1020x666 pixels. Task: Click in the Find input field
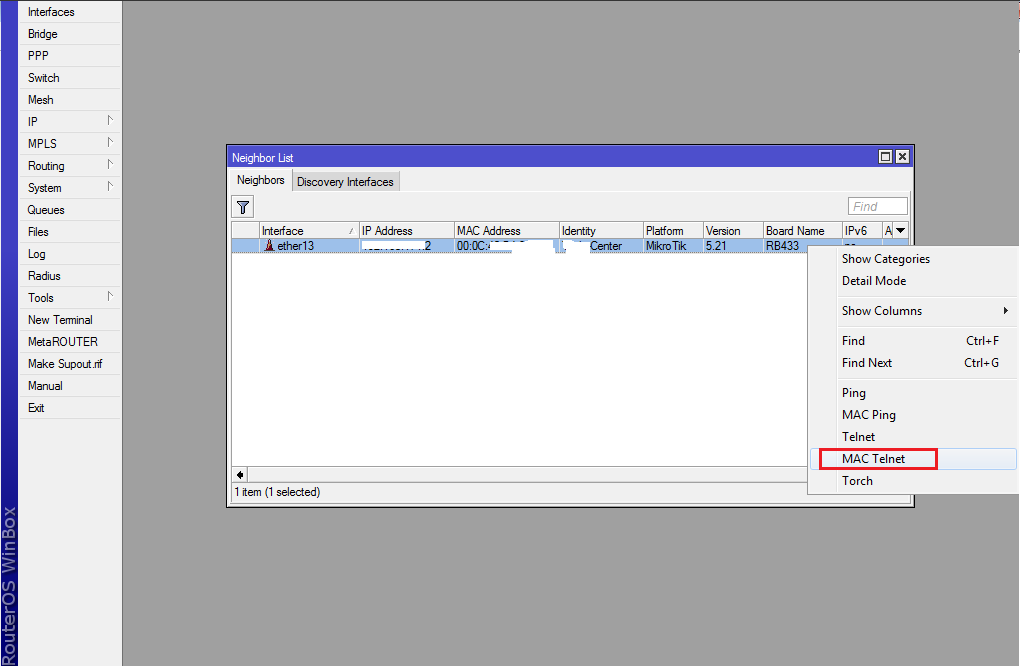coord(877,207)
